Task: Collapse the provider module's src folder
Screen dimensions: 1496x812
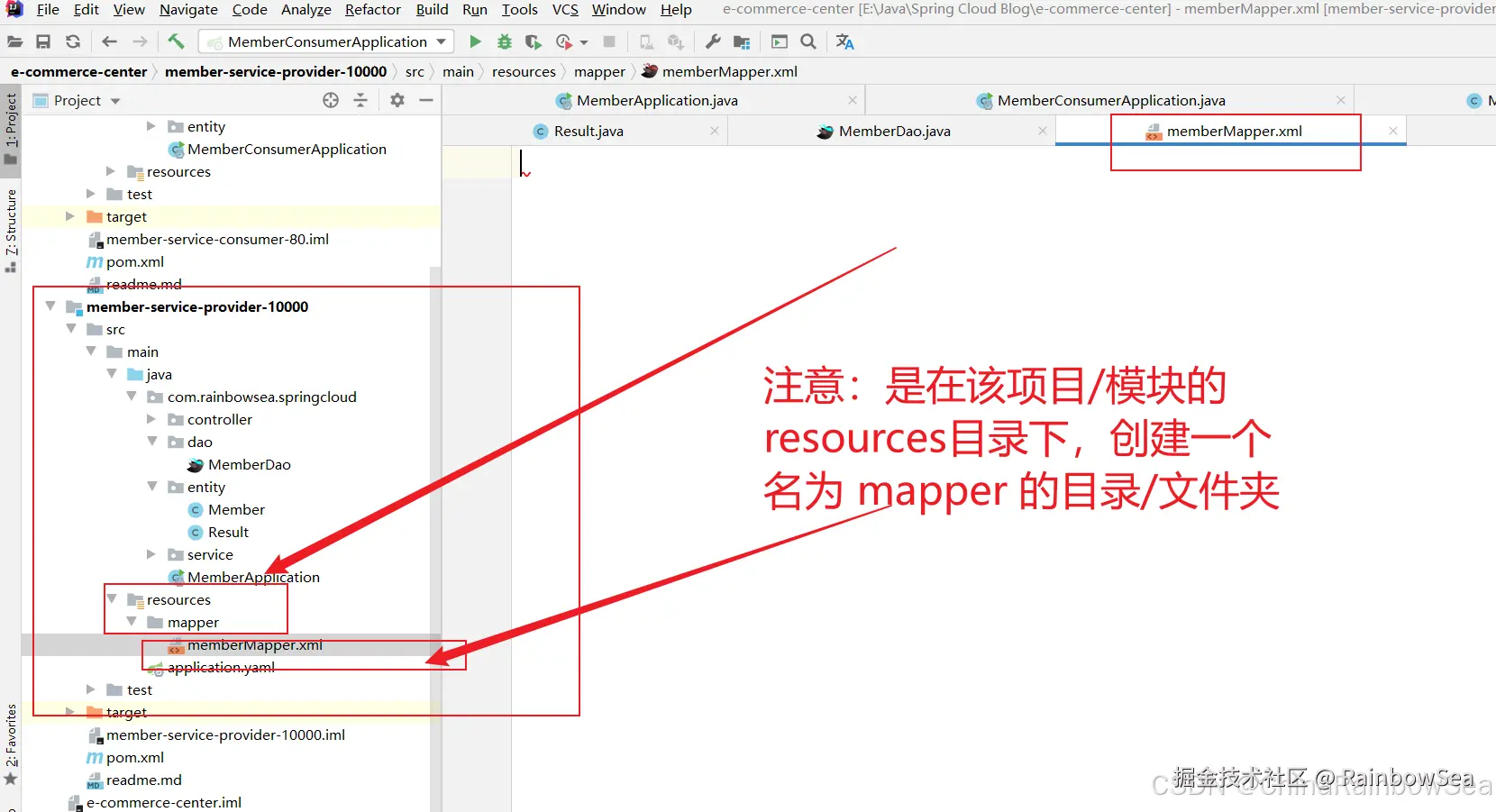Action: 71,329
